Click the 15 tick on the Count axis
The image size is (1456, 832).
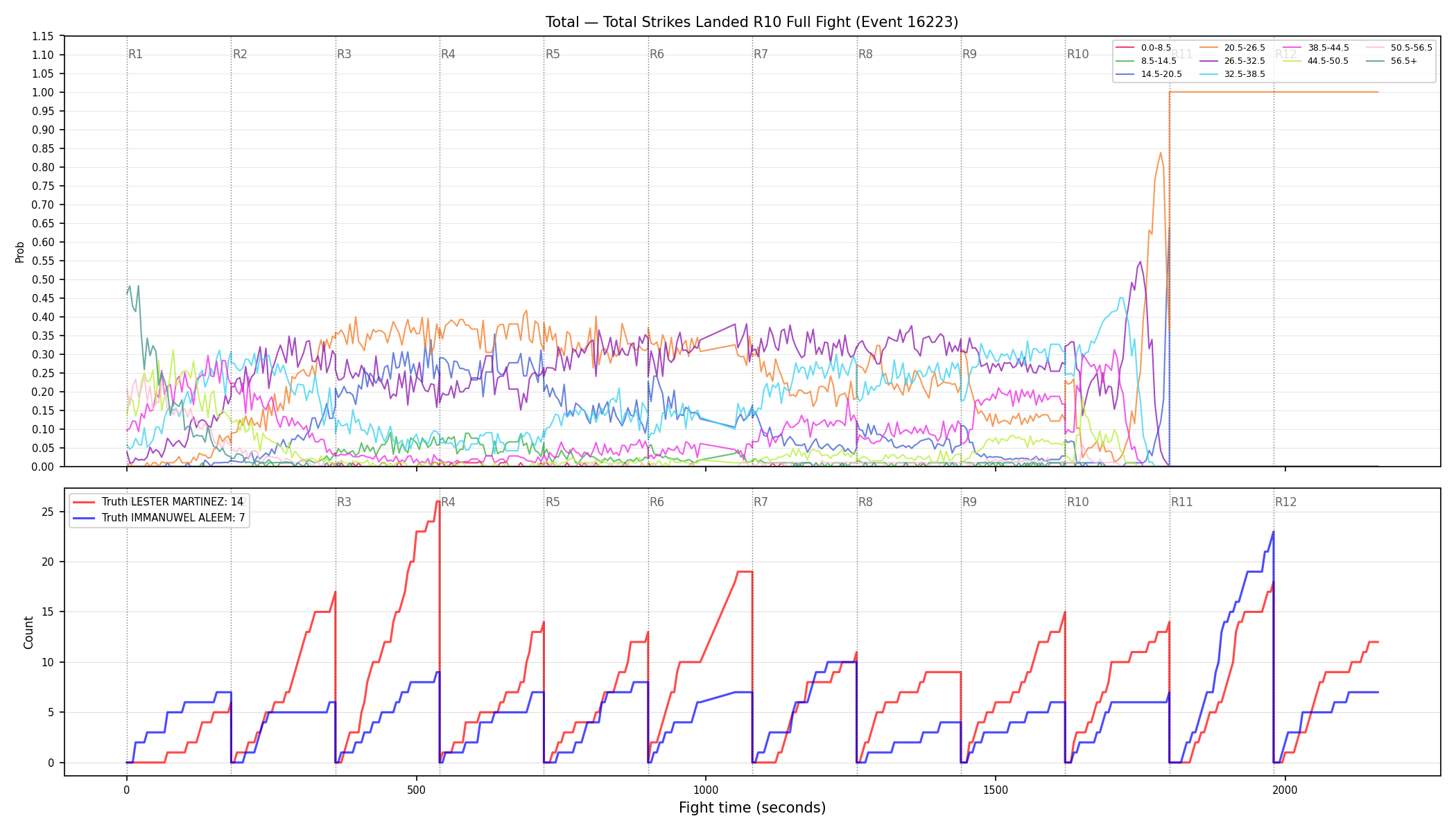coord(48,612)
